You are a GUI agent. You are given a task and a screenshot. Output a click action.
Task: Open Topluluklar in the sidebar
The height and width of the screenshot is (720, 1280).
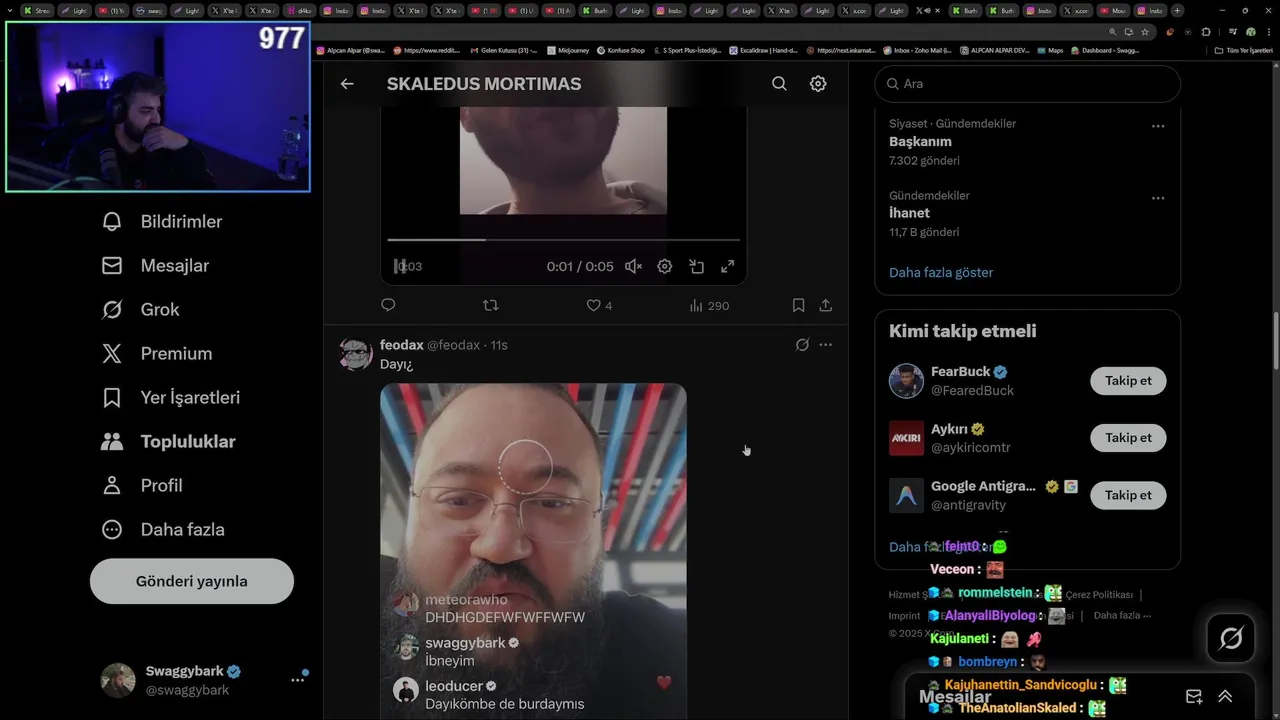point(169,441)
